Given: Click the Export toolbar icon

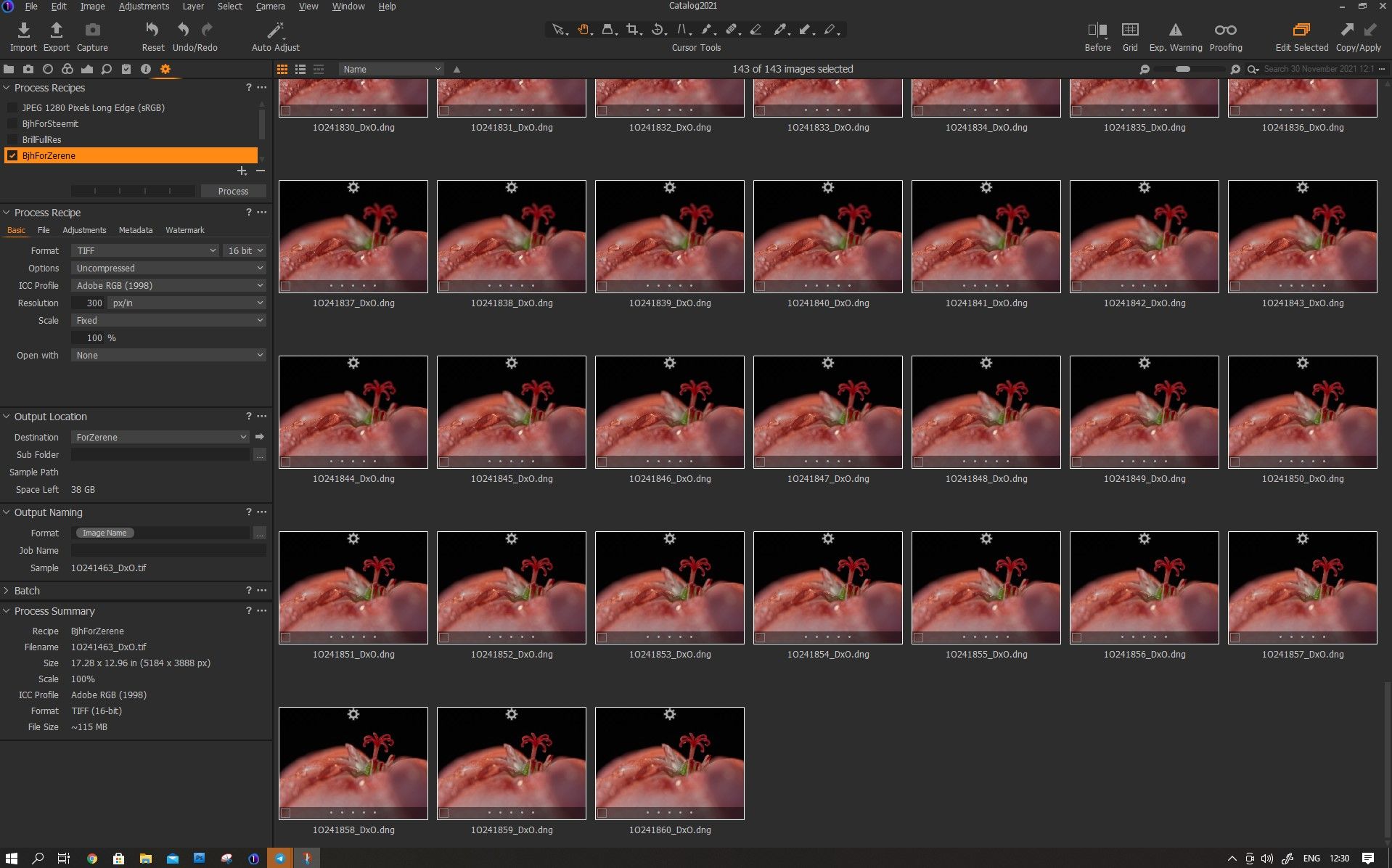Looking at the screenshot, I should [x=56, y=30].
